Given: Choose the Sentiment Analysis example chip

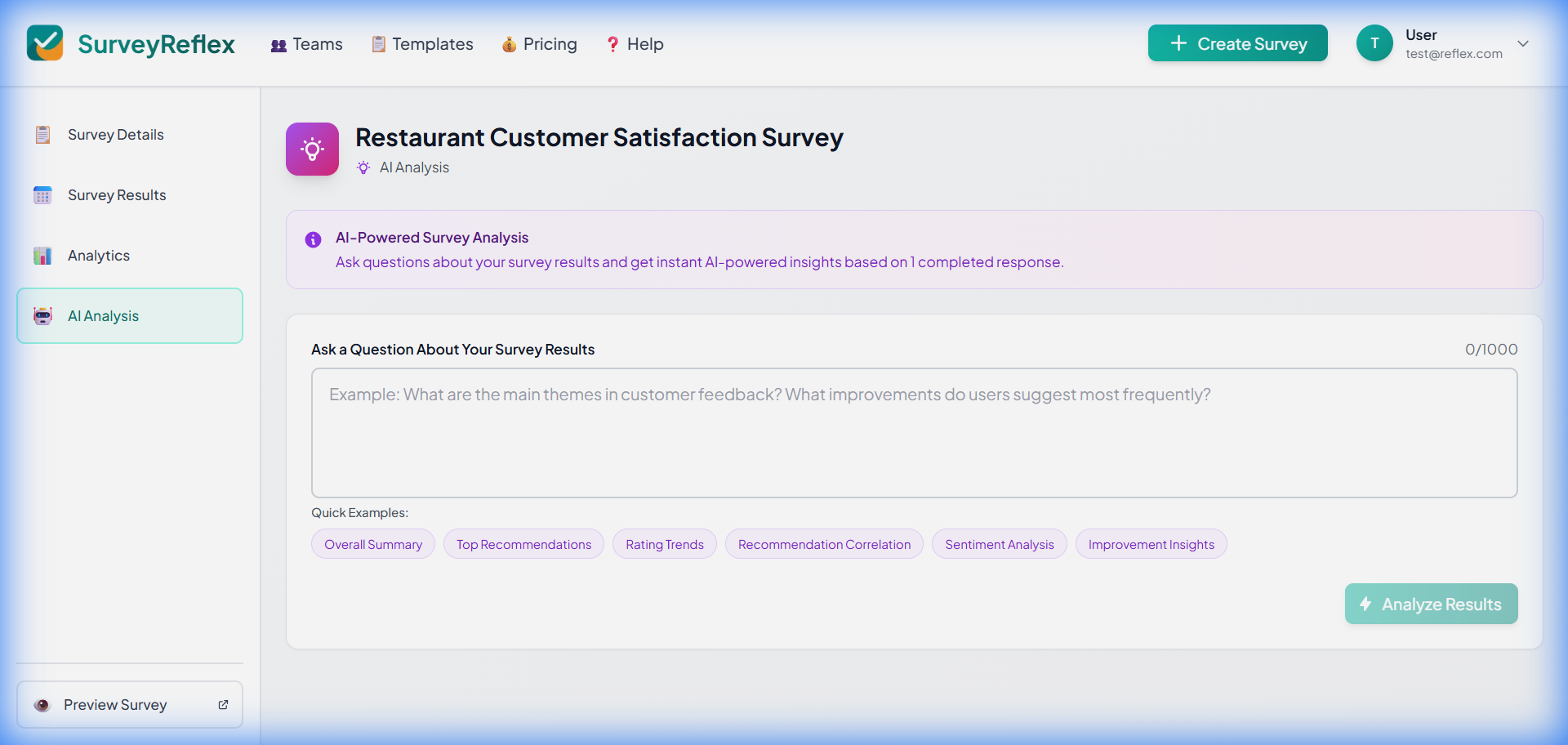Looking at the screenshot, I should click(x=999, y=543).
